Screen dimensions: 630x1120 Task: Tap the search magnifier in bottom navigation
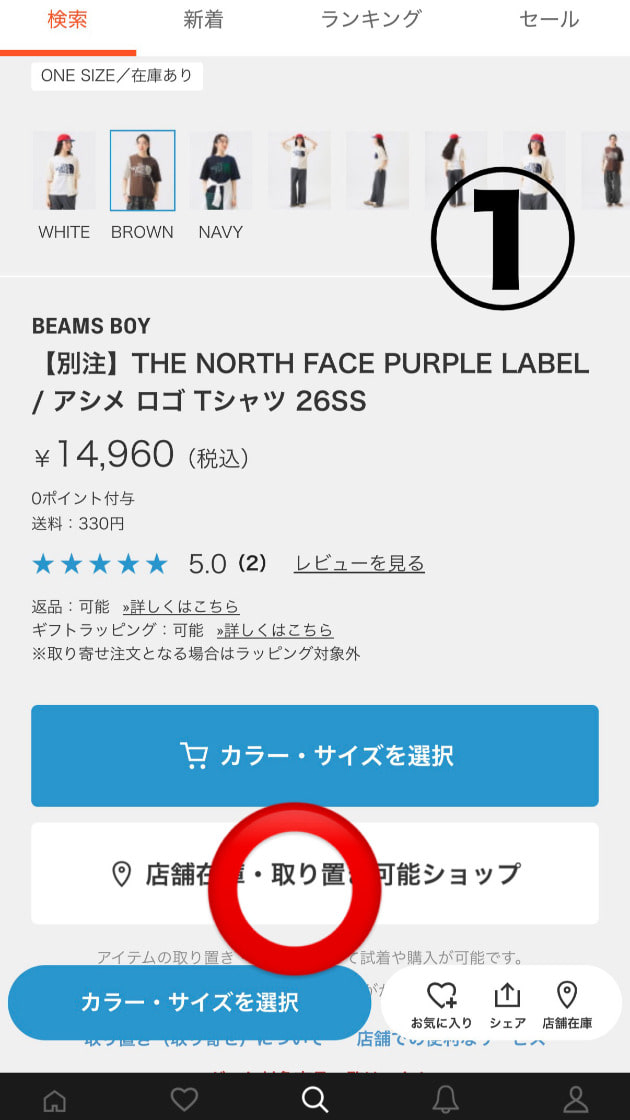click(315, 1100)
